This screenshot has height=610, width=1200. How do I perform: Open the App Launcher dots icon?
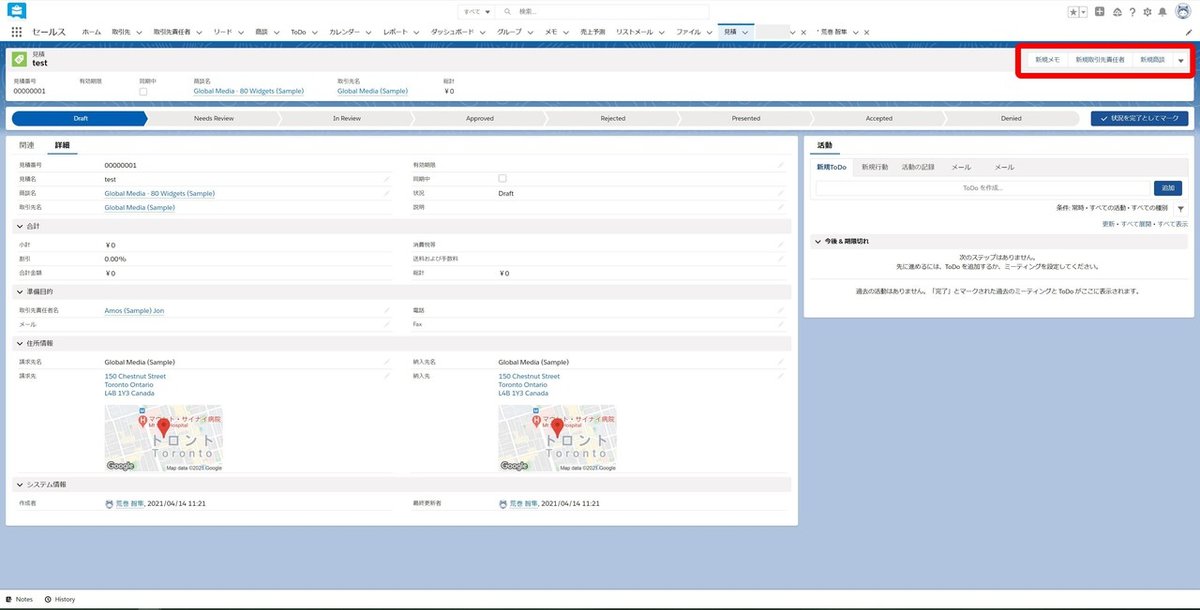coord(17,32)
